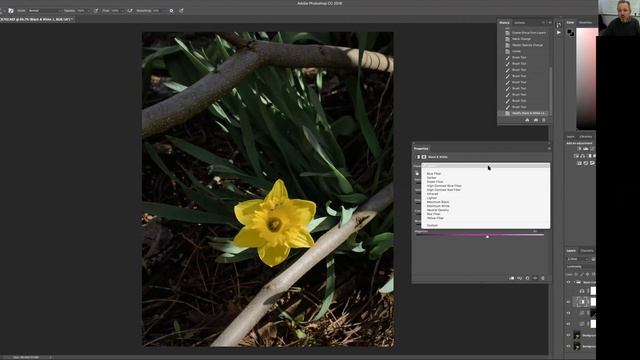Select the open document tab with Black & White
The height and width of the screenshot is (360, 640).
(37, 19)
